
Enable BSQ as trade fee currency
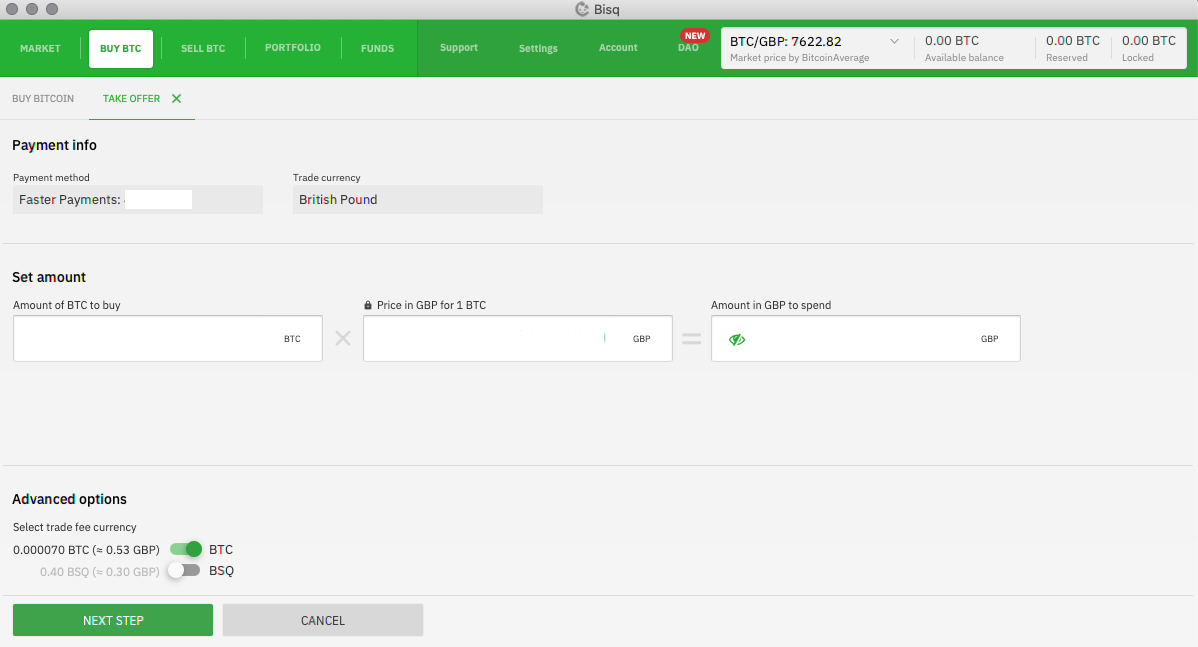[x=184, y=571]
